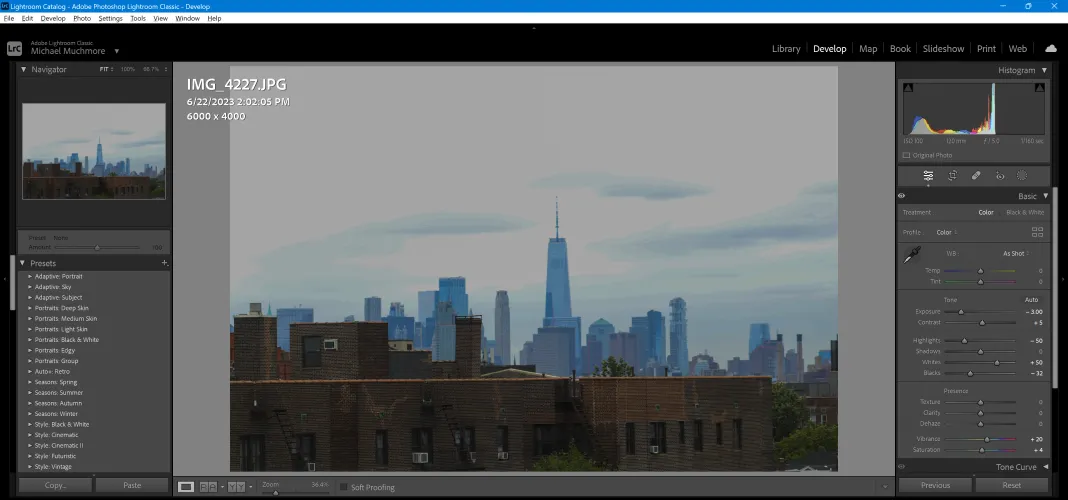The width and height of the screenshot is (1068, 500).
Task: Toggle Basic panel visibility eye
Action: coord(902,196)
